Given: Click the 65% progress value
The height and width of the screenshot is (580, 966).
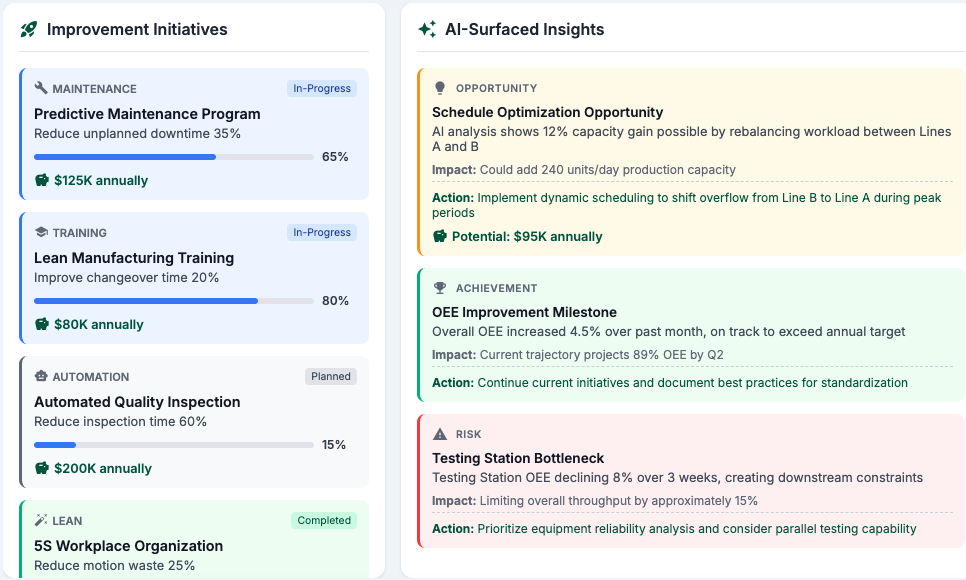Looking at the screenshot, I should 335,157.
